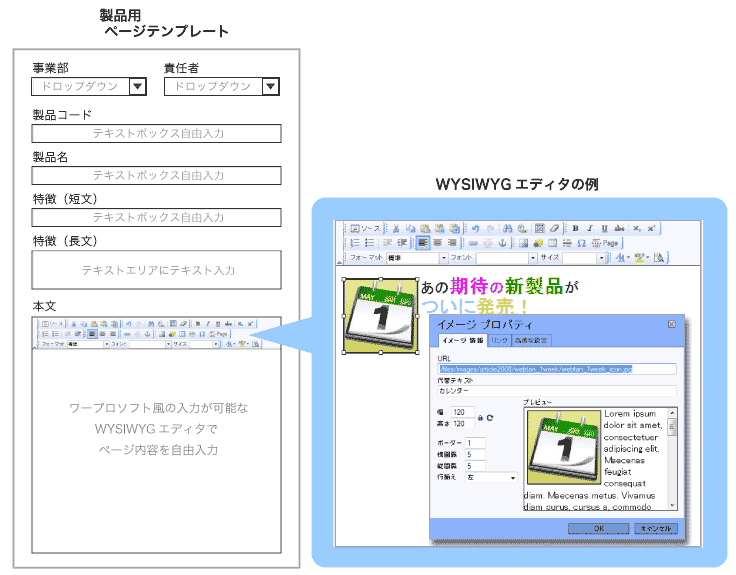Screen dimensions: 736x575
Task: Click the 製品コード text box
Action: 156,133
